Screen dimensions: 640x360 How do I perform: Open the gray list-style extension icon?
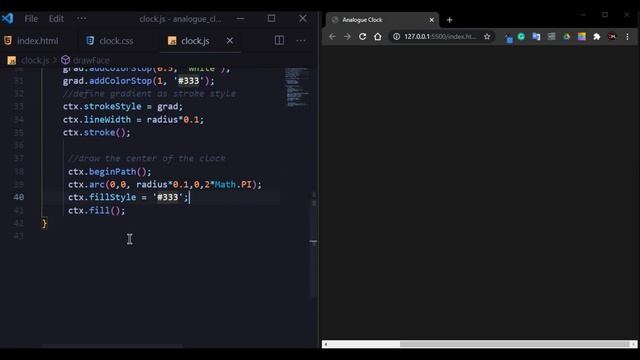tap(551, 37)
